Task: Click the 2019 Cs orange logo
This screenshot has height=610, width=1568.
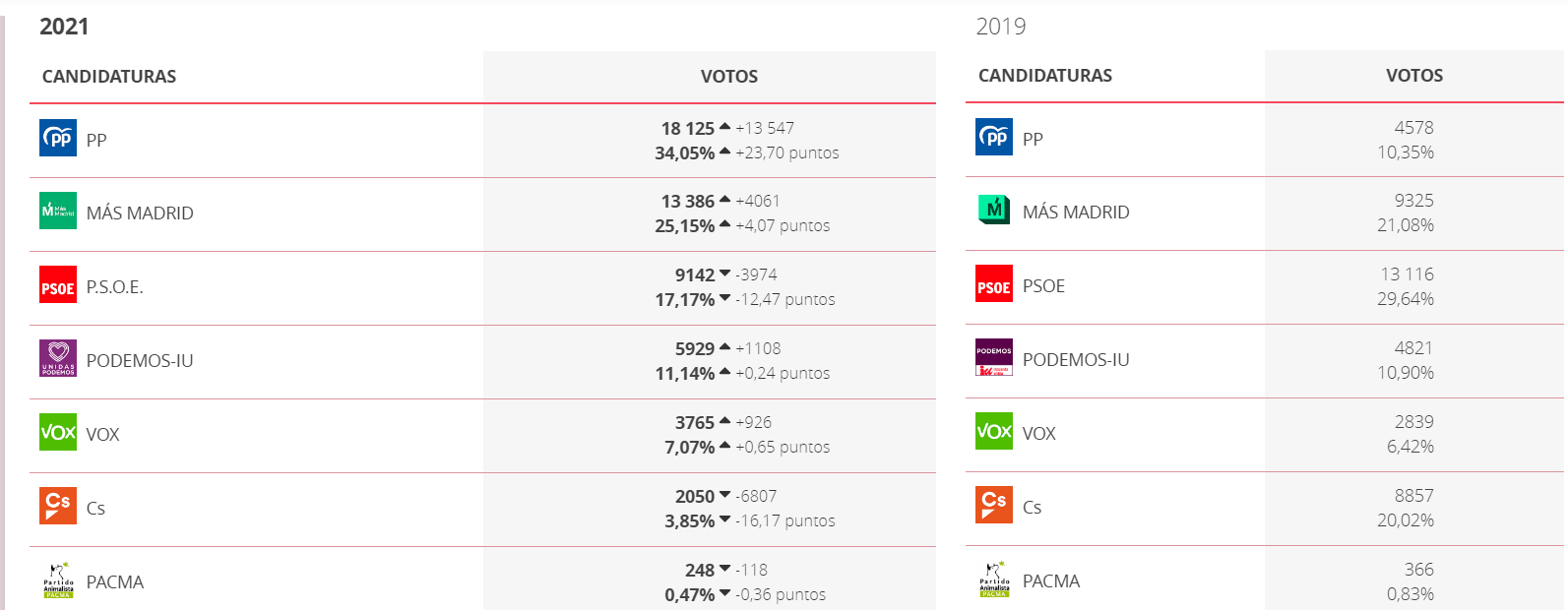Action: (x=994, y=505)
